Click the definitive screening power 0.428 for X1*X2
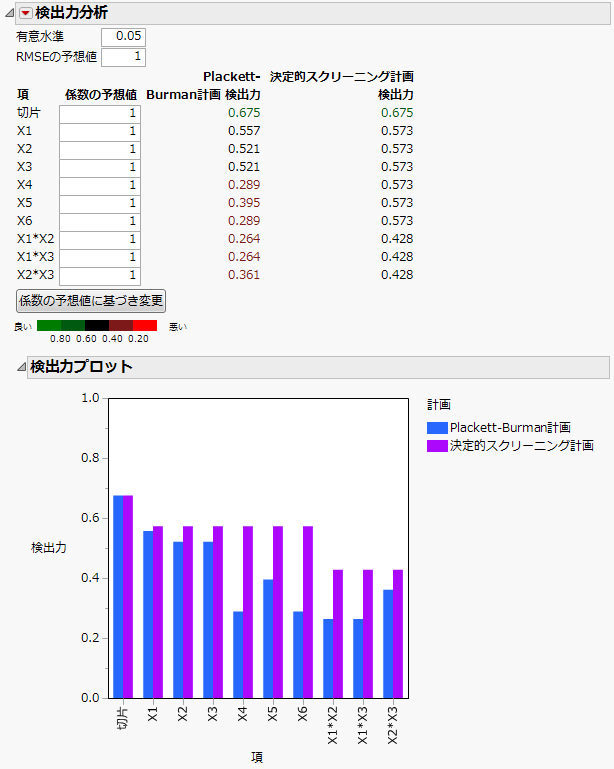This screenshot has height=769, width=614. pyautogui.click(x=397, y=239)
